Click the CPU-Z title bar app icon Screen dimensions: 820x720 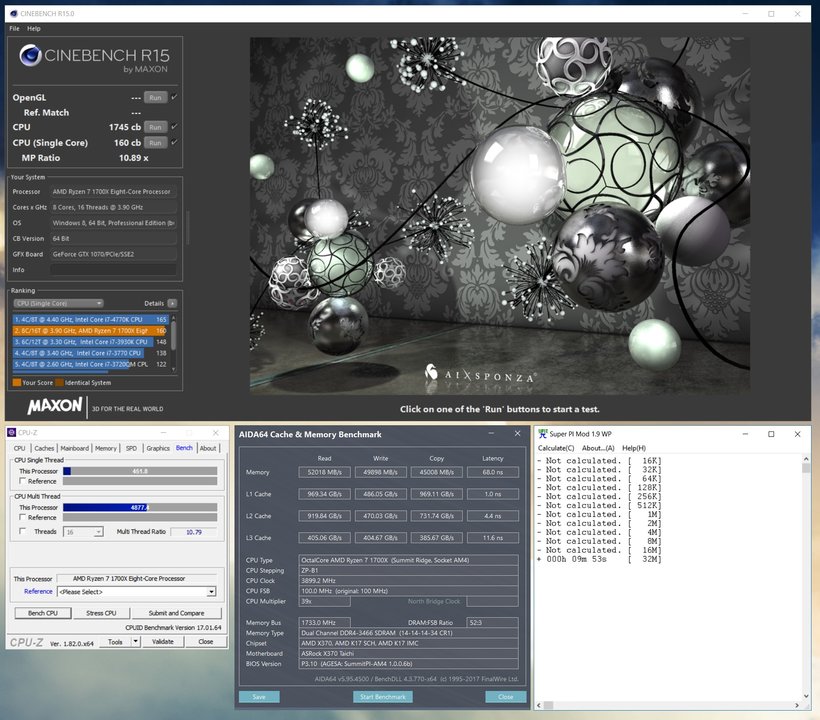12,432
